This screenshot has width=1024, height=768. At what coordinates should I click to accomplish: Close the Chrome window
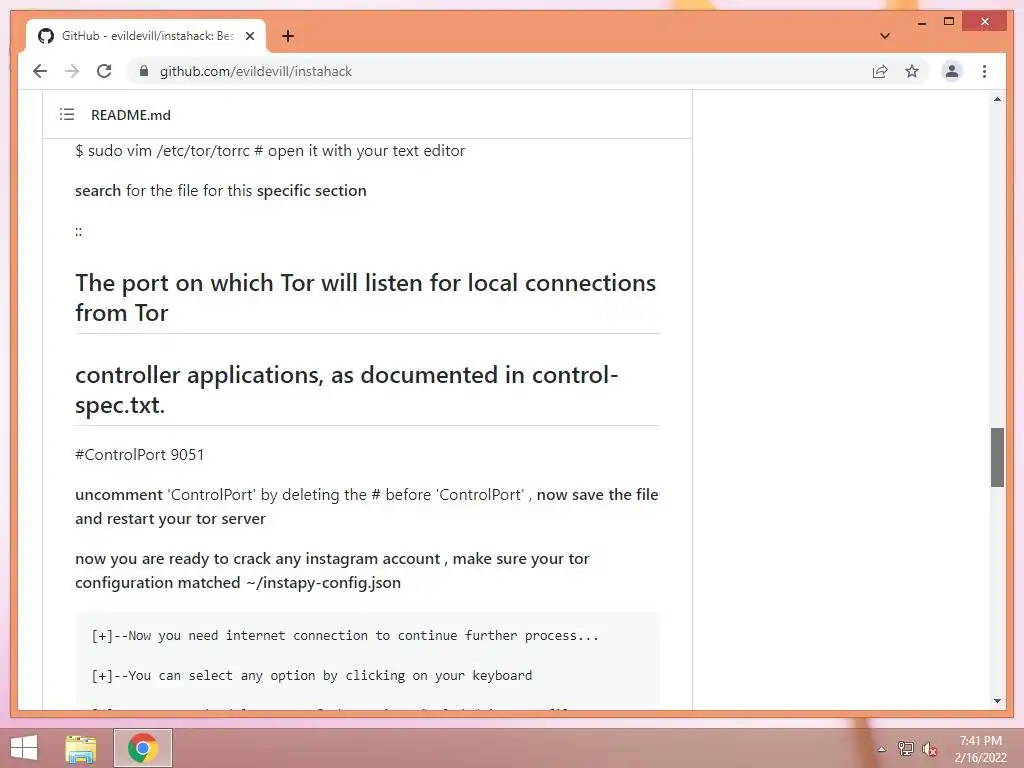click(985, 22)
